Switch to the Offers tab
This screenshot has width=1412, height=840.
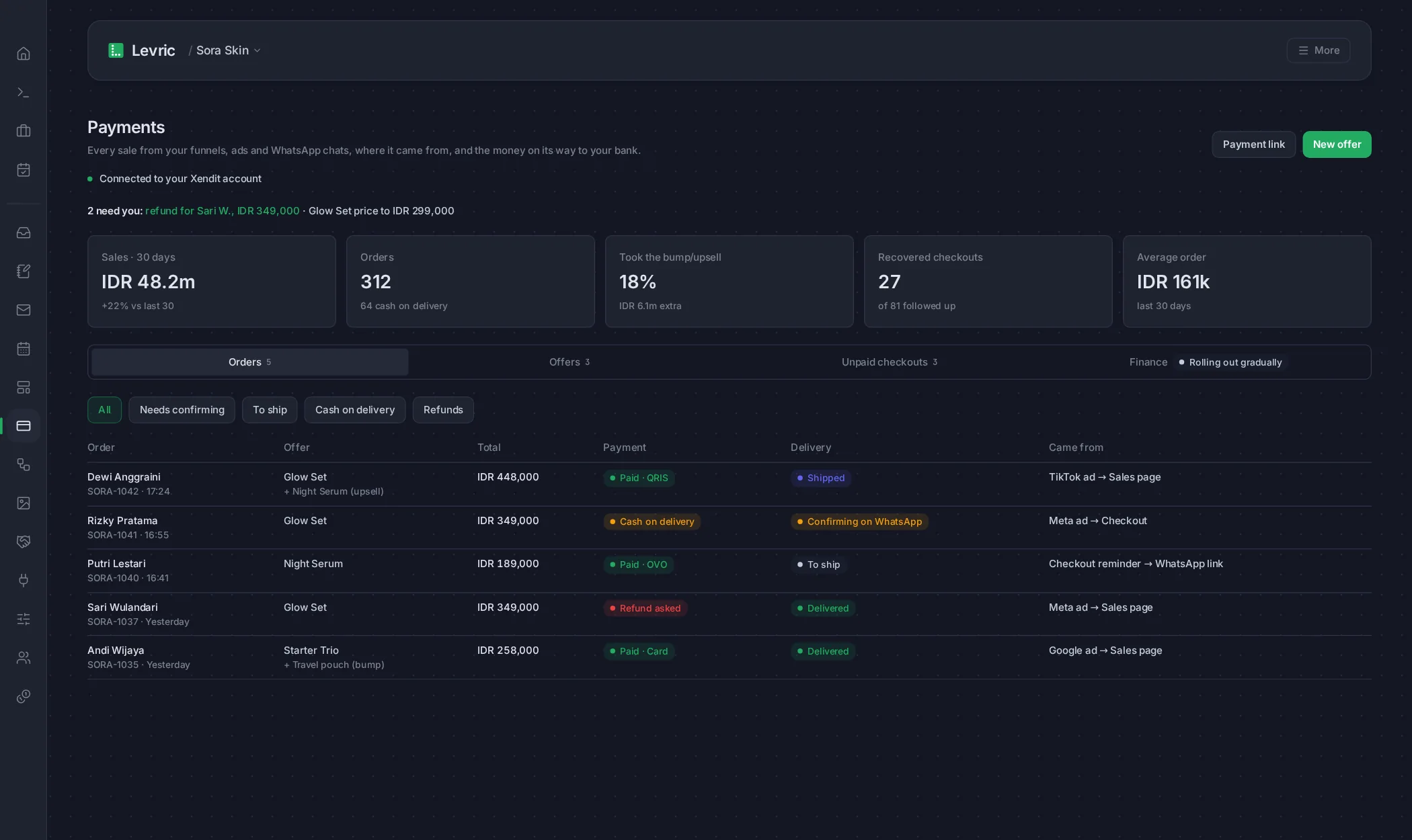pyautogui.click(x=570, y=362)
